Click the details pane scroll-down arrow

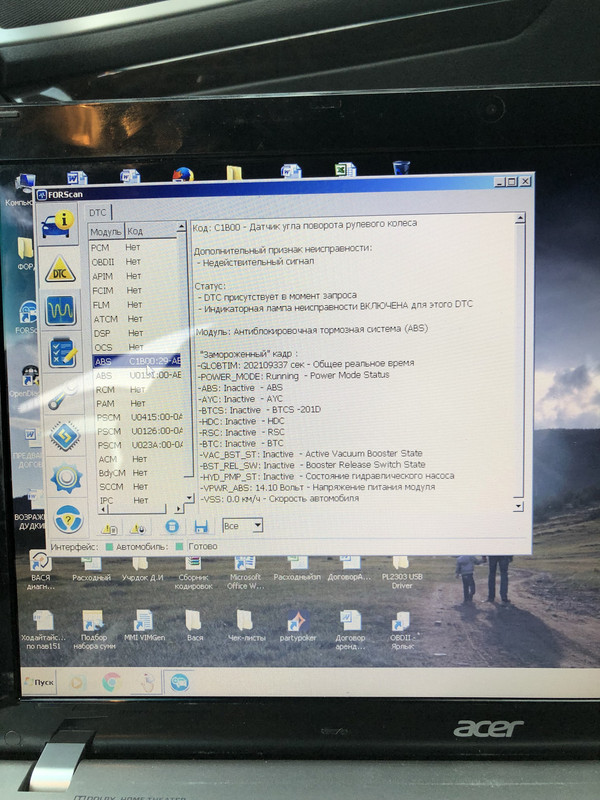click(518, 506)
